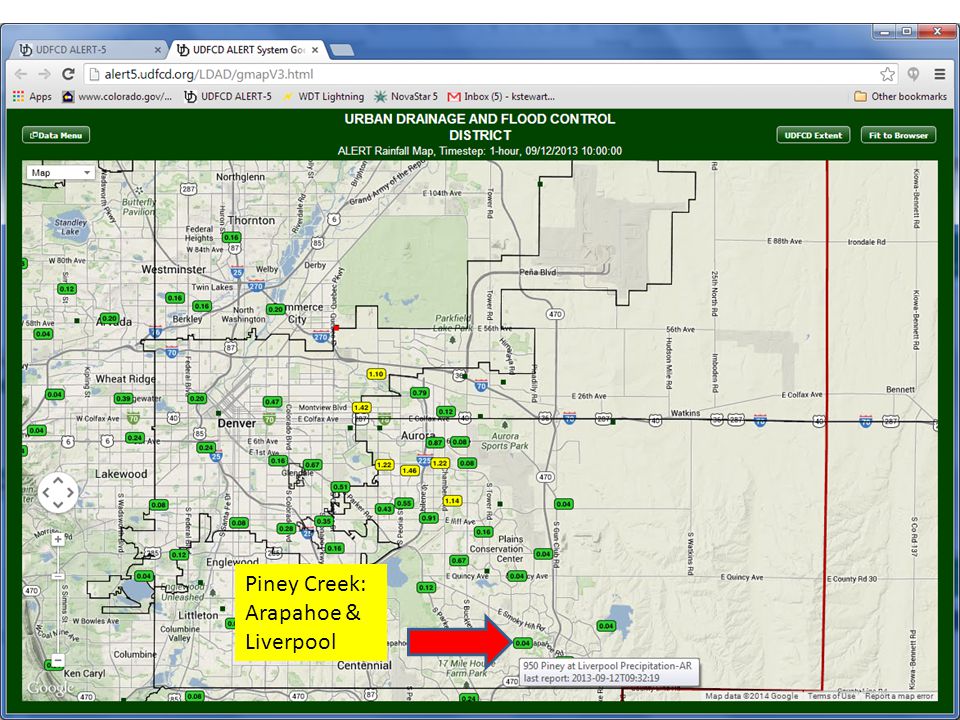
Task: Click the green 0.28 rainfall marker
Action: [286, 528]
